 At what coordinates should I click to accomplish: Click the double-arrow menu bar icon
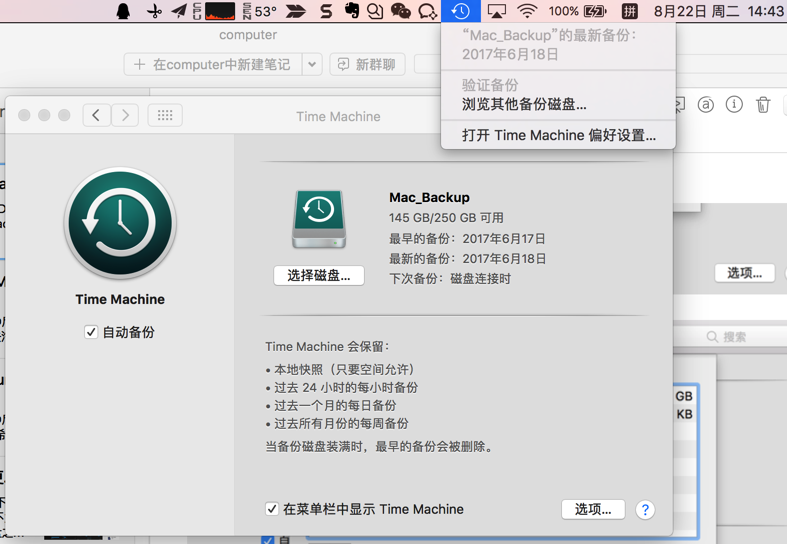tap(296, 11)
